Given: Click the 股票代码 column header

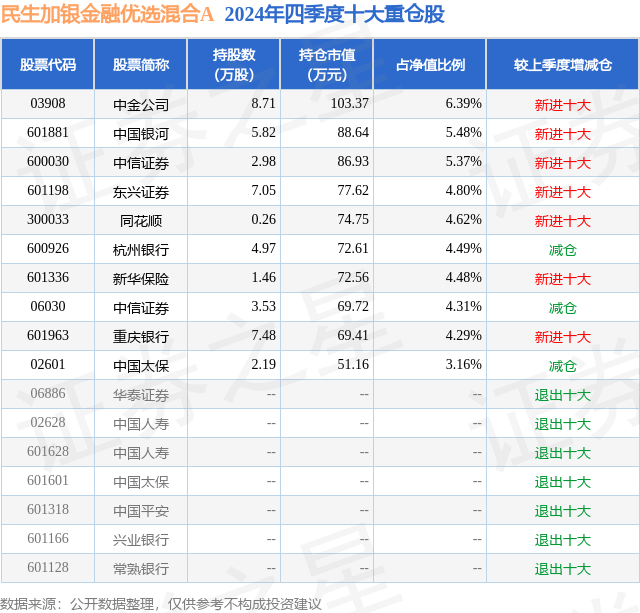Looking at the screenshot, I should [48, 64].
